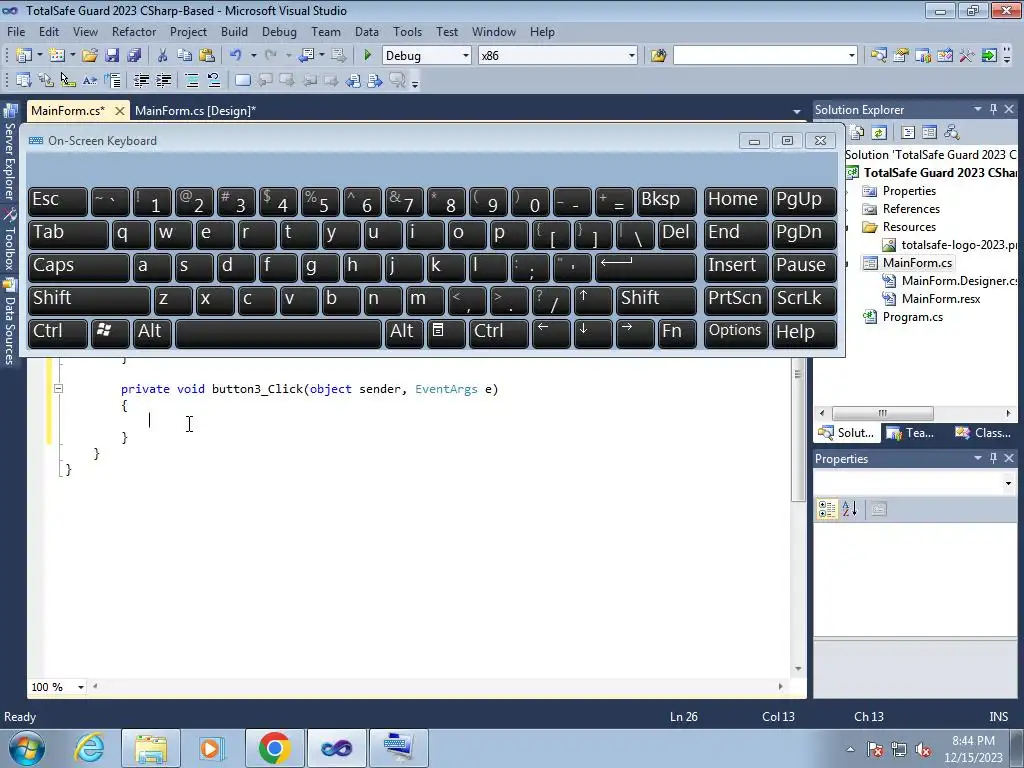The image size is (1024, 768).
Task: Switch to the MainForm.cs [Design]* tab
Action: [x=195, y=110]
